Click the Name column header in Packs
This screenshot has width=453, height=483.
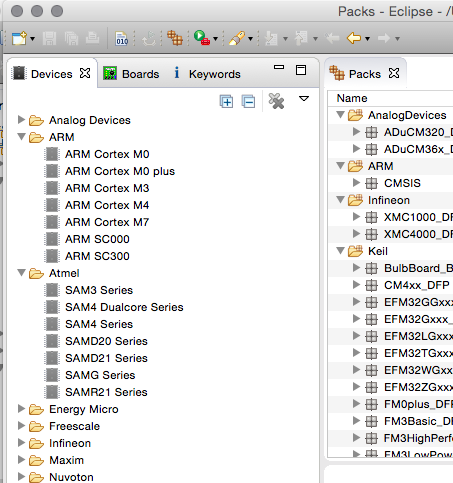click(x=390, y=98)
